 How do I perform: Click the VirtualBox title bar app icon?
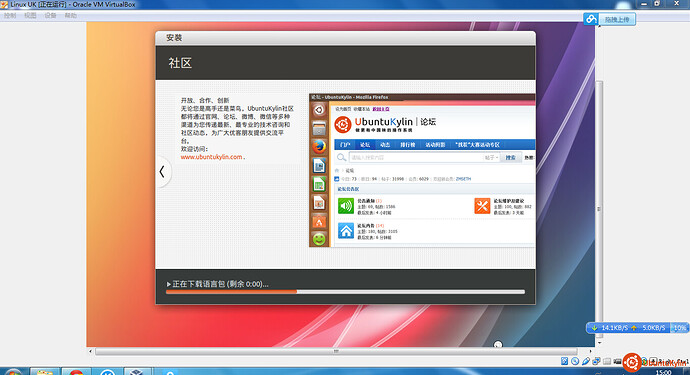pos(4,4)
